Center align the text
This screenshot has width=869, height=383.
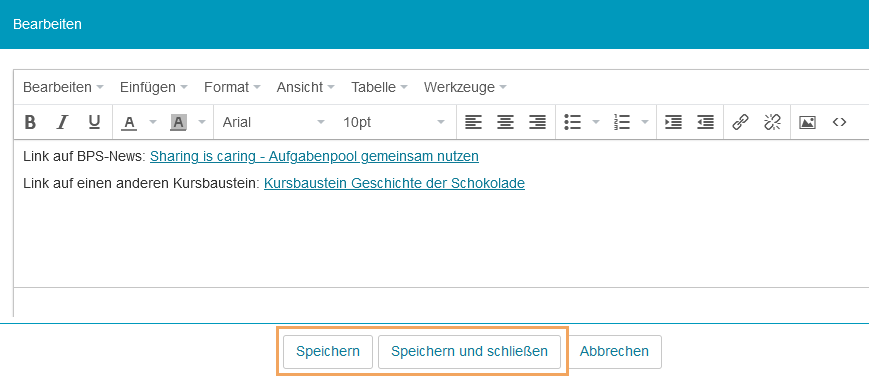pos(505,122)
